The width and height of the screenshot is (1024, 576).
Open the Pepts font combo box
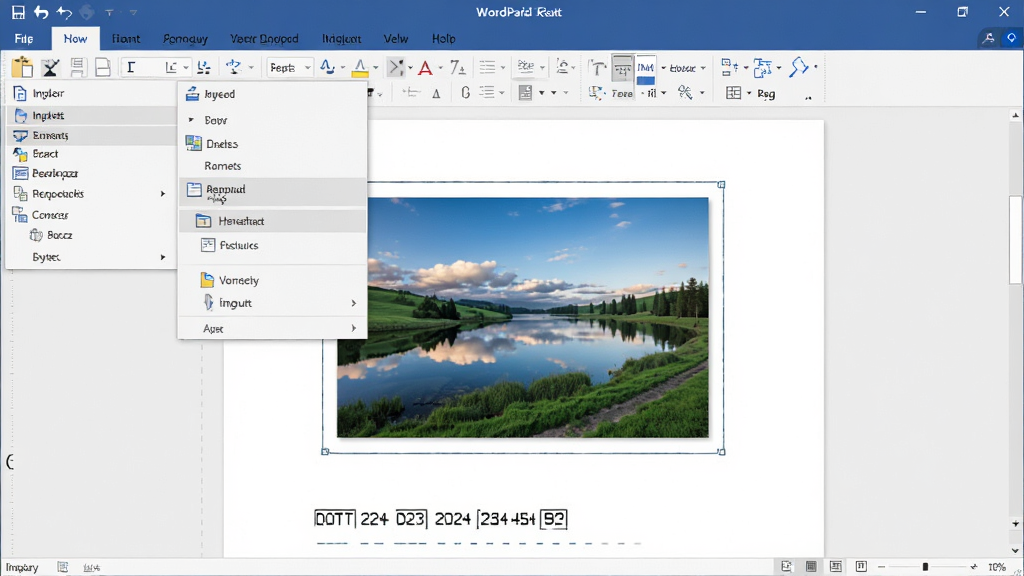coord(289,67)
